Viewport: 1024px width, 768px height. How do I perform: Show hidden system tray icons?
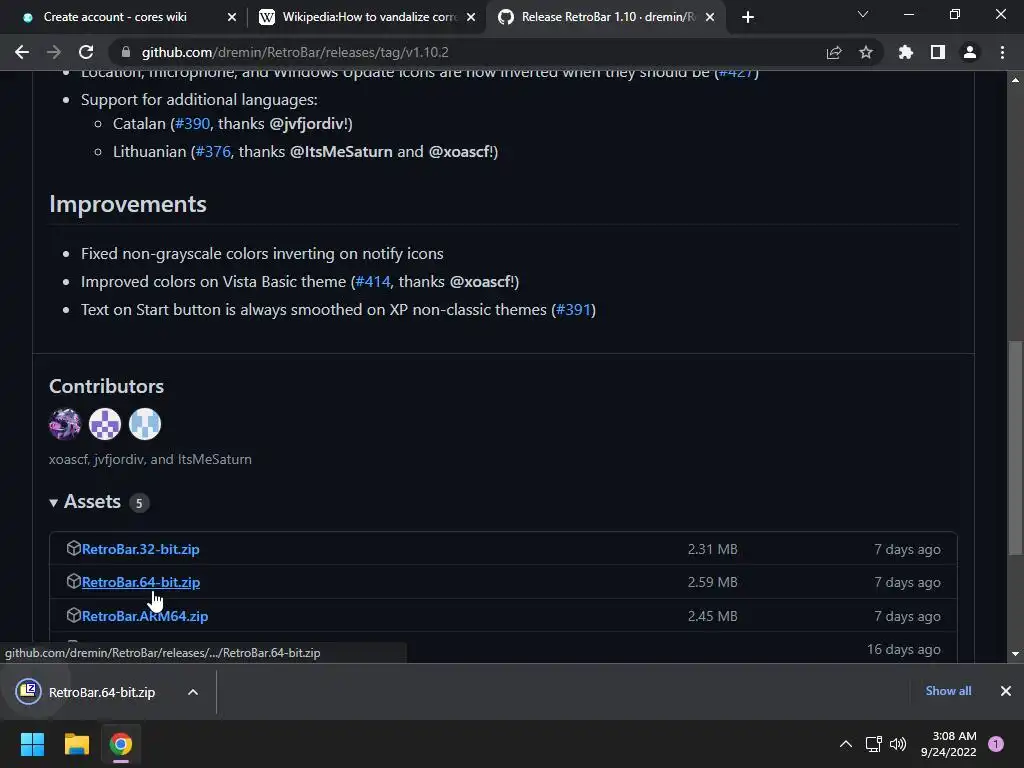coord(846,744)
